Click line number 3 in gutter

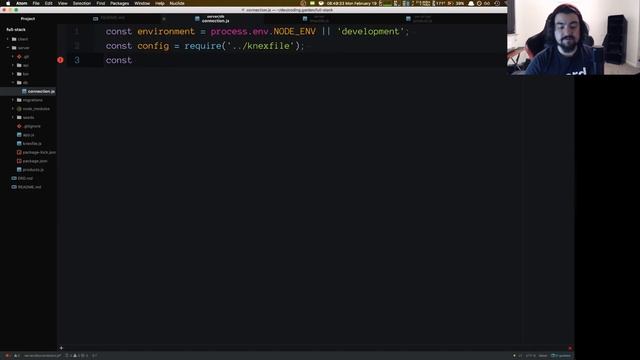click(77, 60)
